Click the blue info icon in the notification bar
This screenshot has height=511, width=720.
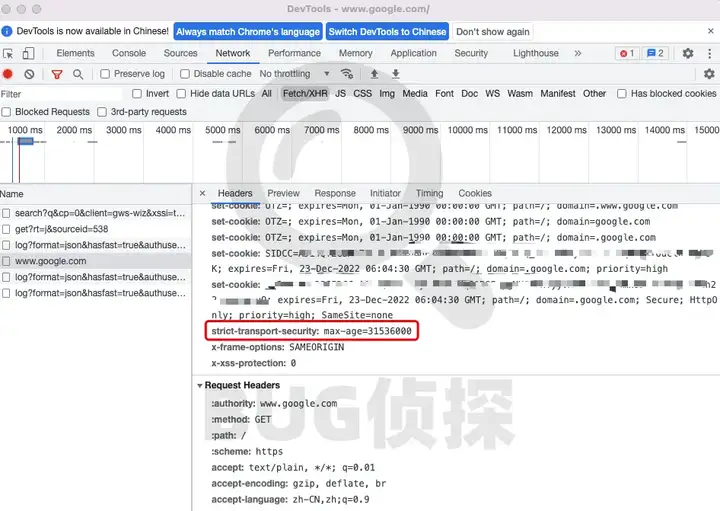click(7, 31)
